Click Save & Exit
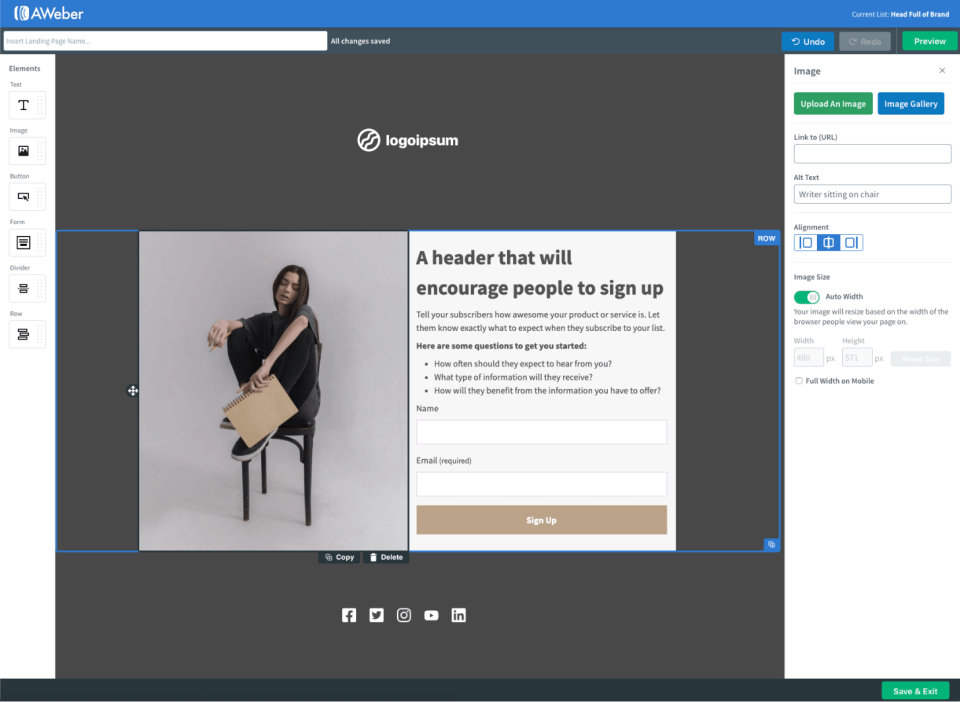Viewport: 960px width, 702px height. (915, 690)
